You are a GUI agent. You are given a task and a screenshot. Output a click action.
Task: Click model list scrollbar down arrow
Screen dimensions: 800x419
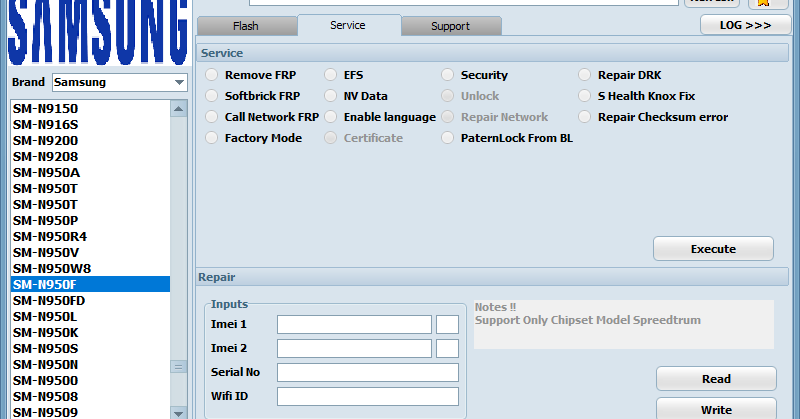[x=179, y=413]
